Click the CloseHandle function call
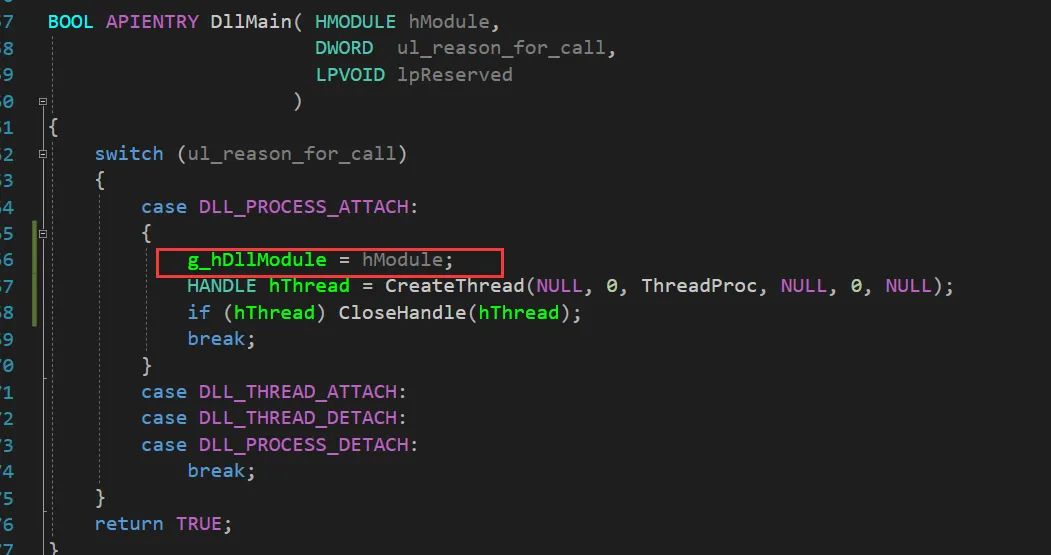The height and width of the screenshot is (555, 1051). coord(402,313)
